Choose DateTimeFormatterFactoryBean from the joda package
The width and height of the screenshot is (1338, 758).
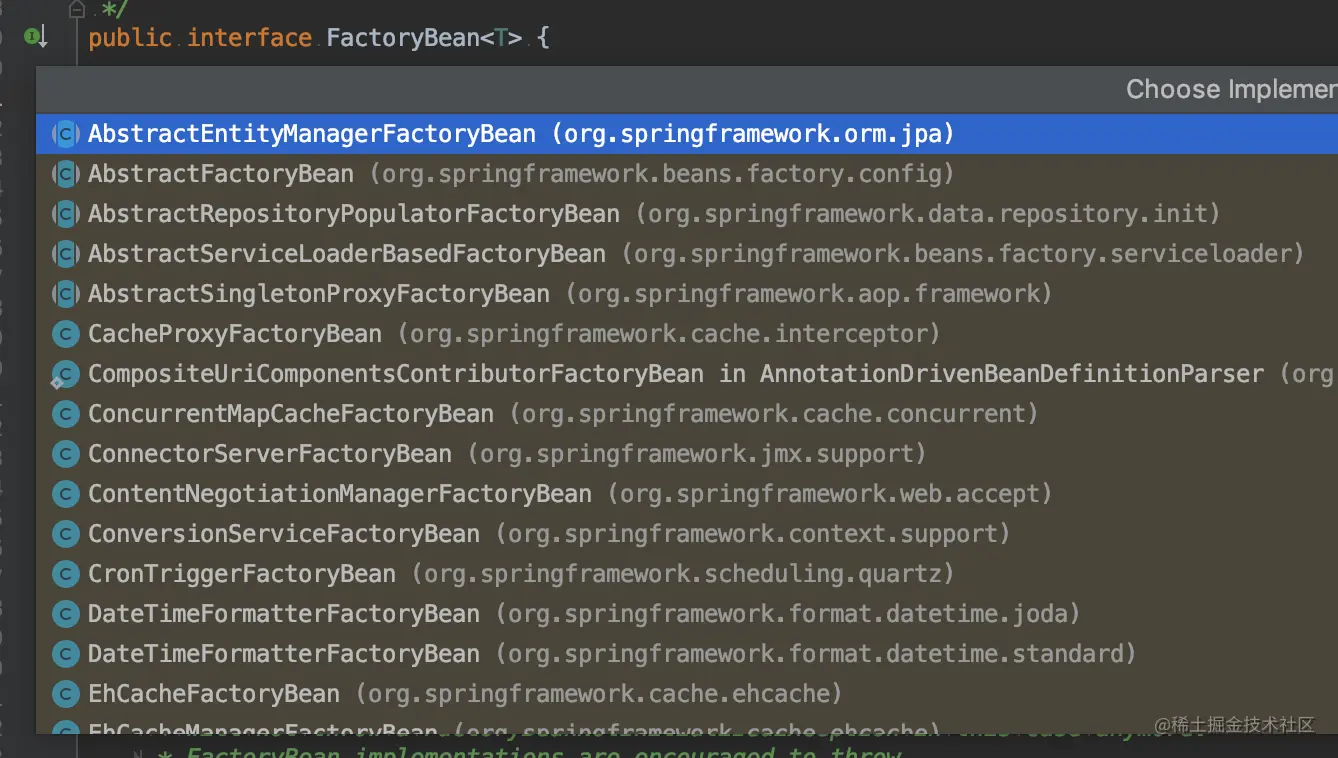[283, 613]
